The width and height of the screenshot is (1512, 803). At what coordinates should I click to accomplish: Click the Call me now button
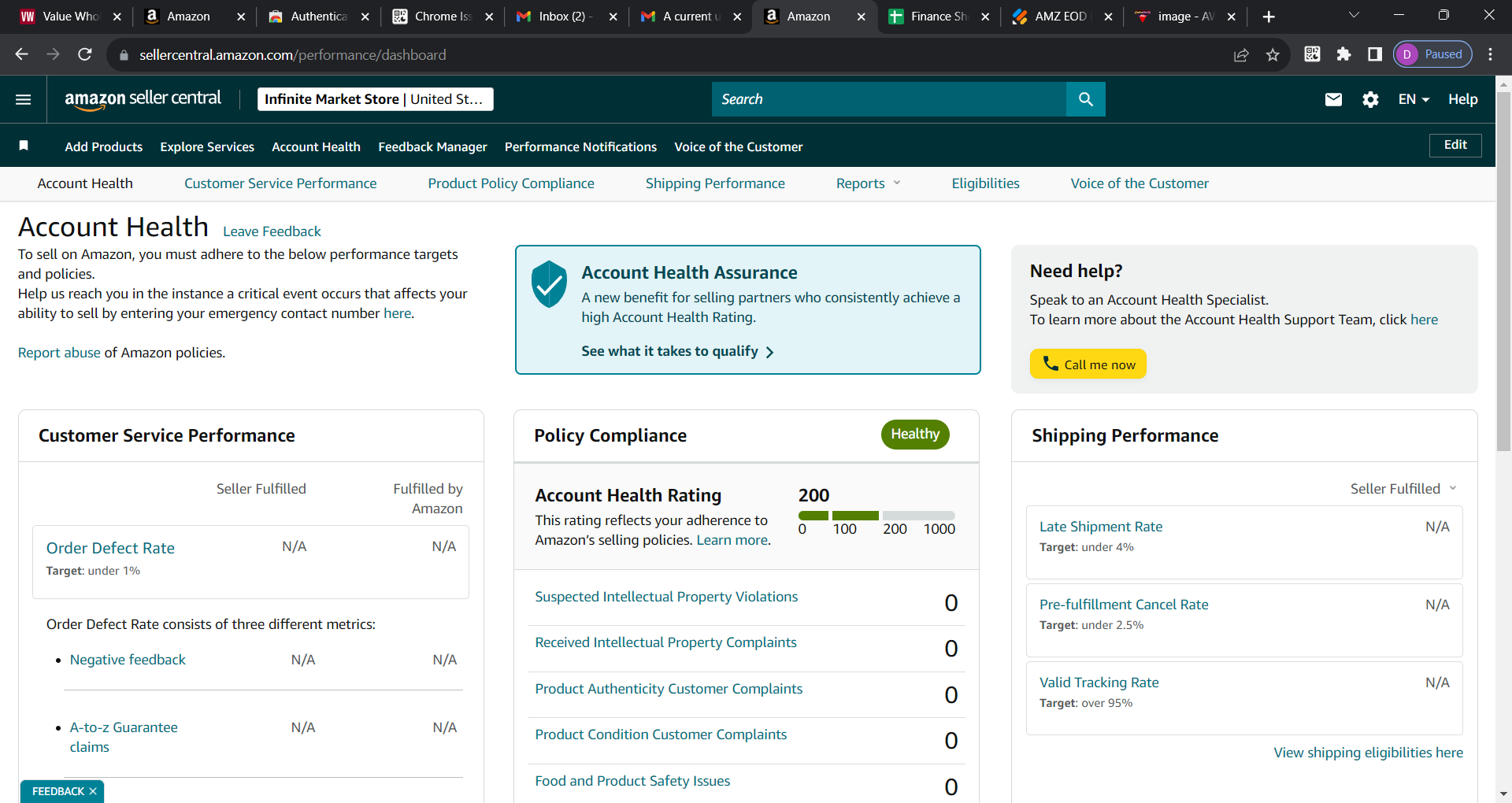pyautogui.click(x=1088, y=364)
